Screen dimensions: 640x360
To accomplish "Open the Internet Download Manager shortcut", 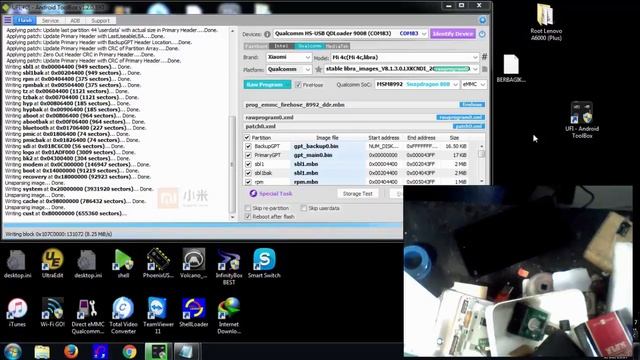I will click(x=229, y=316).
